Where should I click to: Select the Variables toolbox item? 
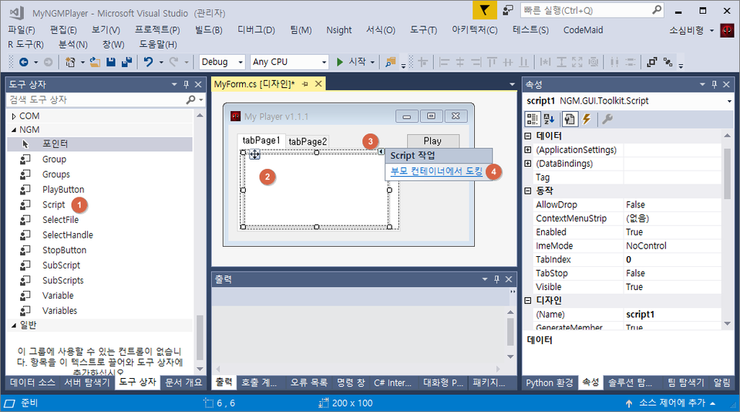click(x=59, y=311)
